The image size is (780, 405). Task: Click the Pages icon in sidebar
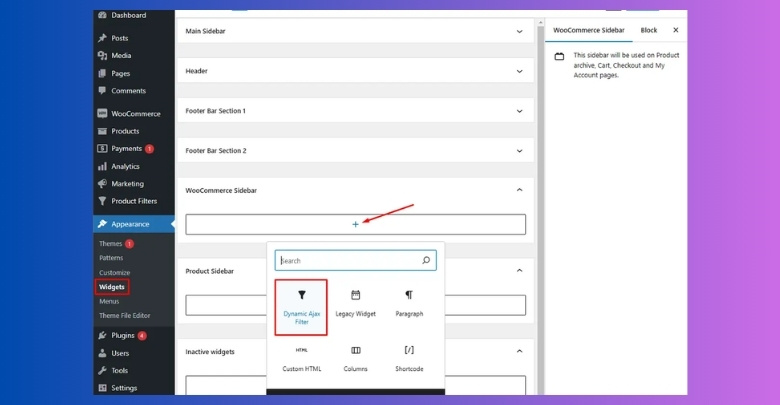click(x=102, y=73)
